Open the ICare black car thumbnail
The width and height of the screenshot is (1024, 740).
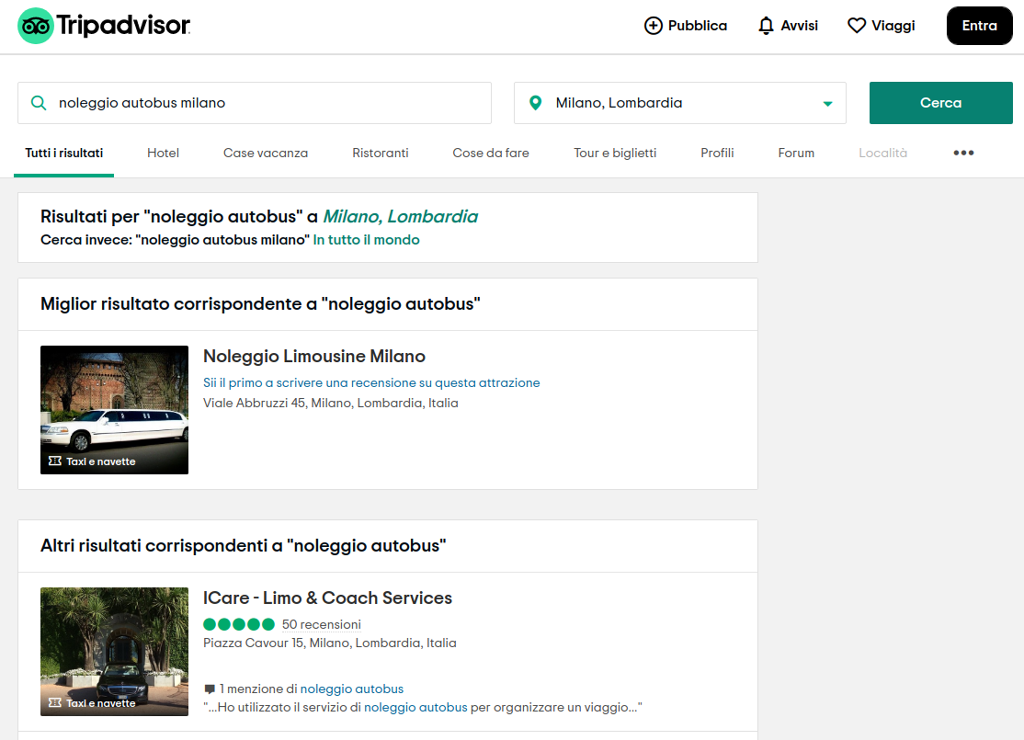(114, 651)
